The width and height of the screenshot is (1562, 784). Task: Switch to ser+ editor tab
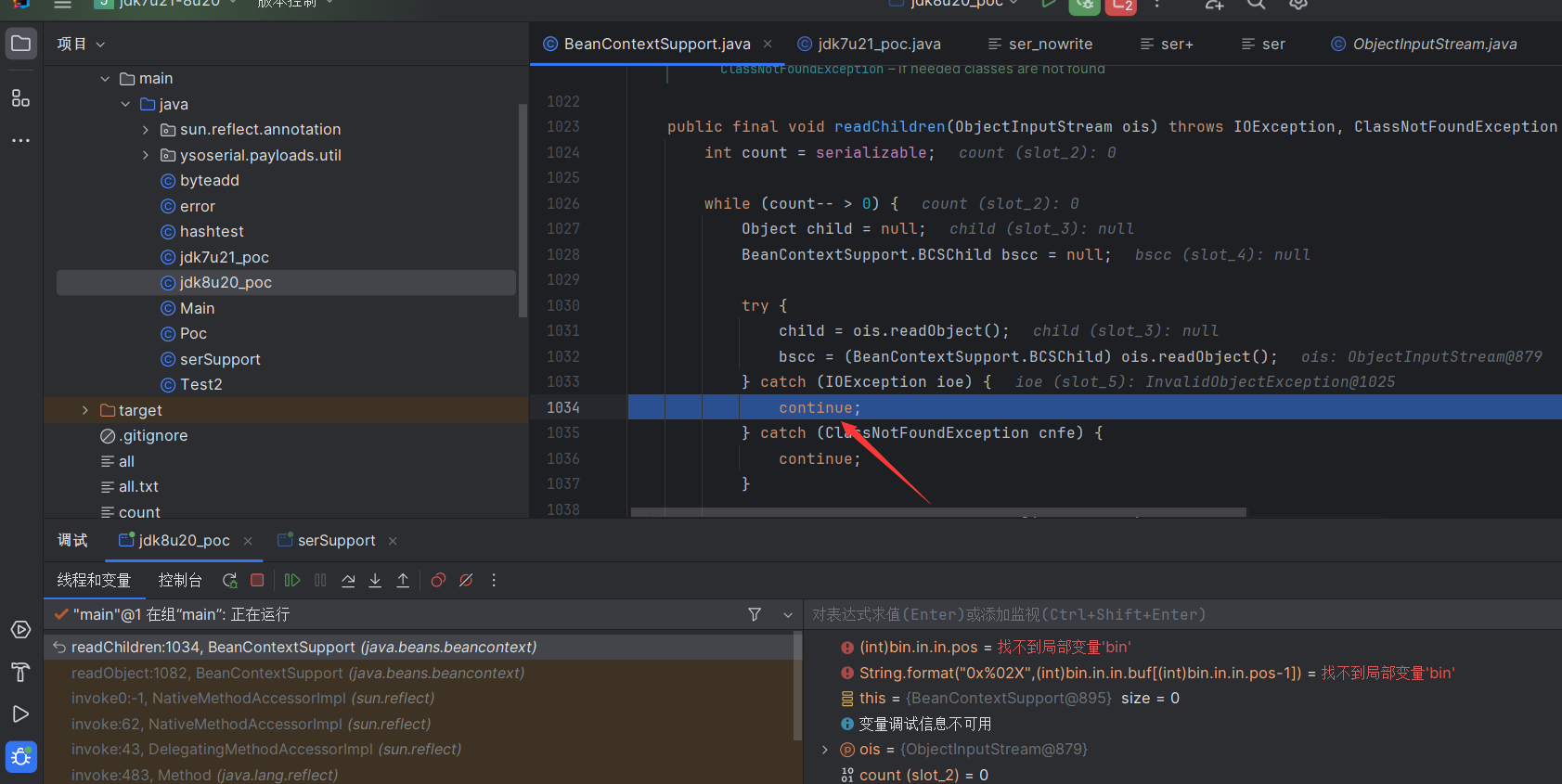point(1167,44)
